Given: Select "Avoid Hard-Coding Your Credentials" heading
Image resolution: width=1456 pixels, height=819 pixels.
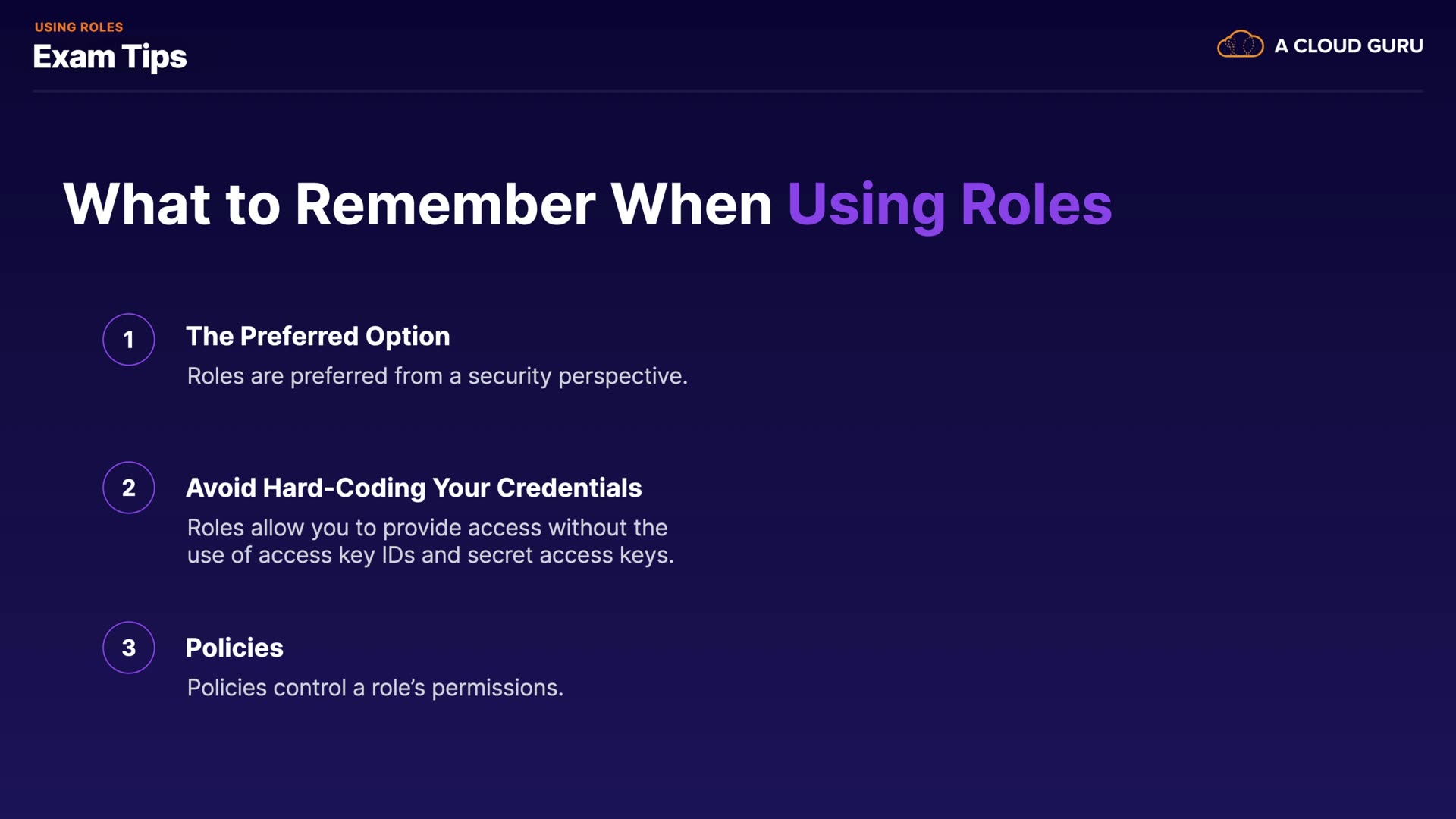Looking at the screenshot, I should (413, 488).
